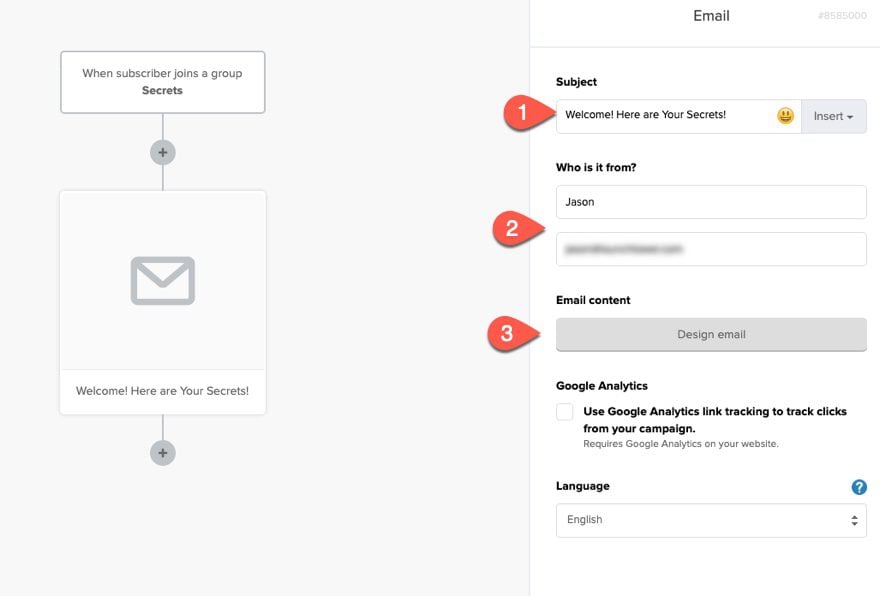Select the envelope icon in the workflow email step
The width and height of the screenshot is (880, 596).
click(x=162, y=281)
